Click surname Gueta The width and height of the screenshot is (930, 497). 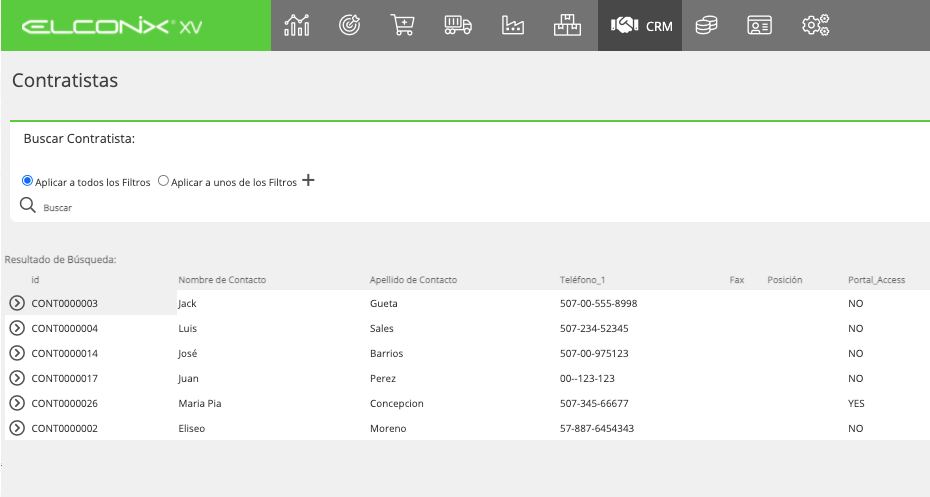click(384, 303)
